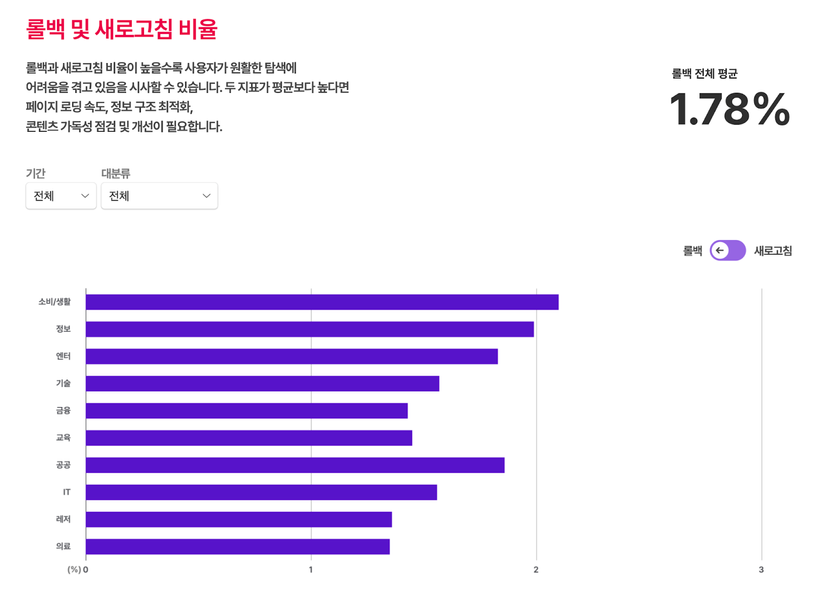Select the 정보 bar in the chart
Viewport: 820px width, 607px height.
click(310, 329)
